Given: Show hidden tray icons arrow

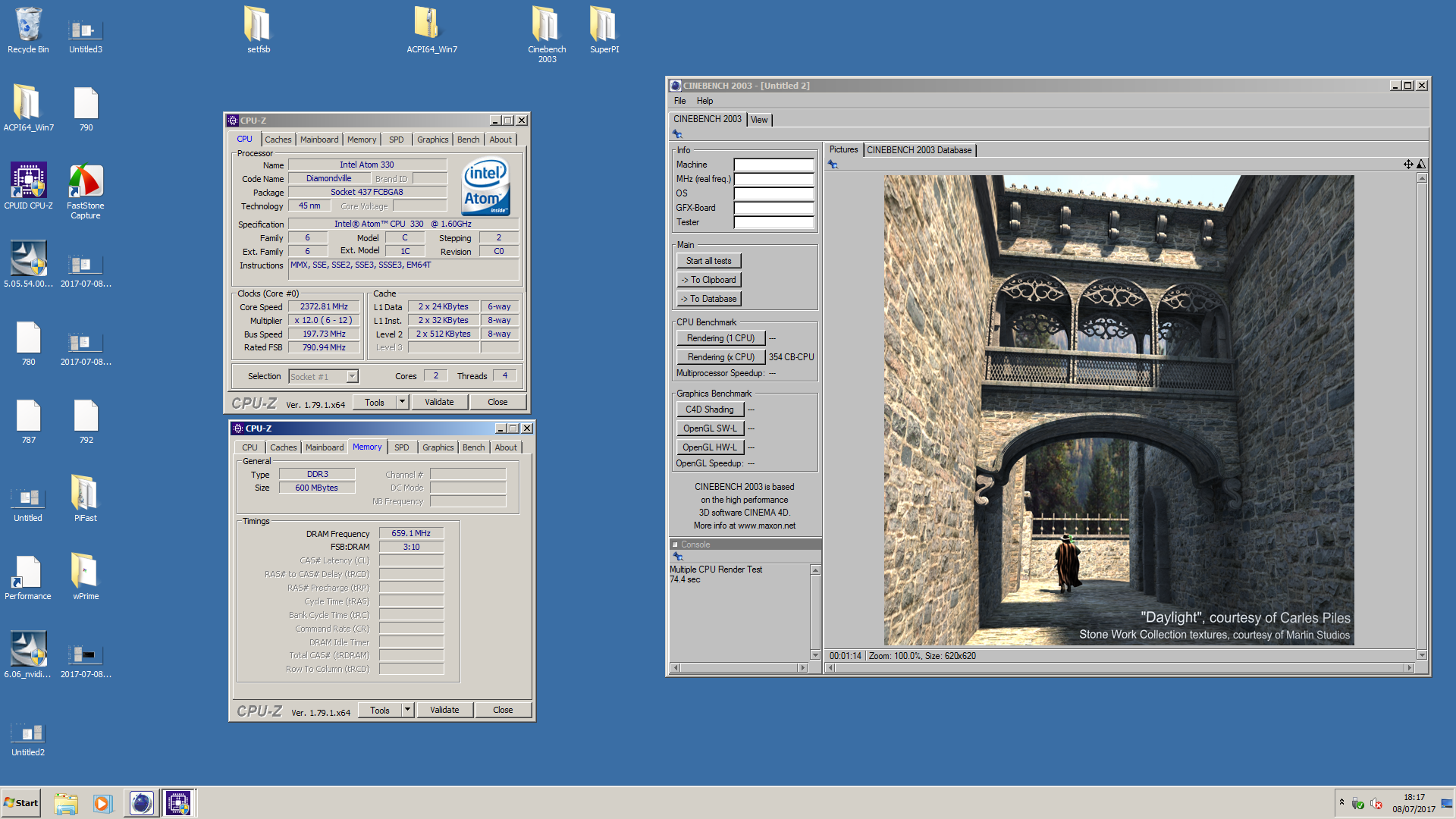Looking at the screenshot, I should click(x=1341, y=802).
